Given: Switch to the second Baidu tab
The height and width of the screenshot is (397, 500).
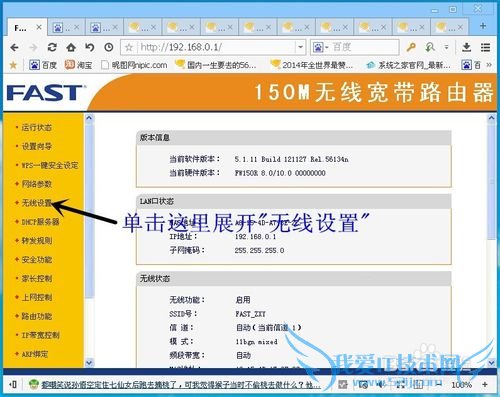Looking at the screenshot, I should click(x=66, y=27).
